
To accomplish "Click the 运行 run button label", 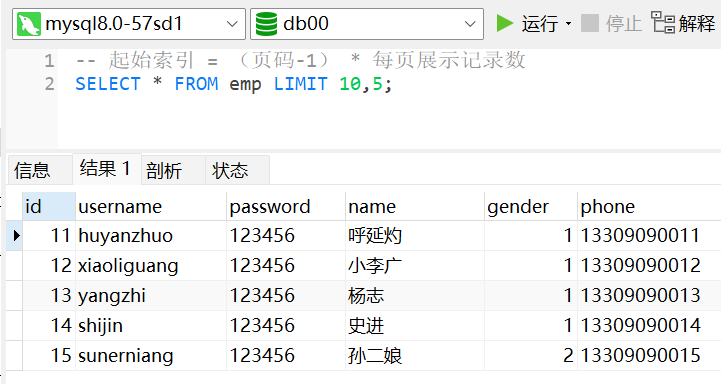I will click(x=540, y=23).
